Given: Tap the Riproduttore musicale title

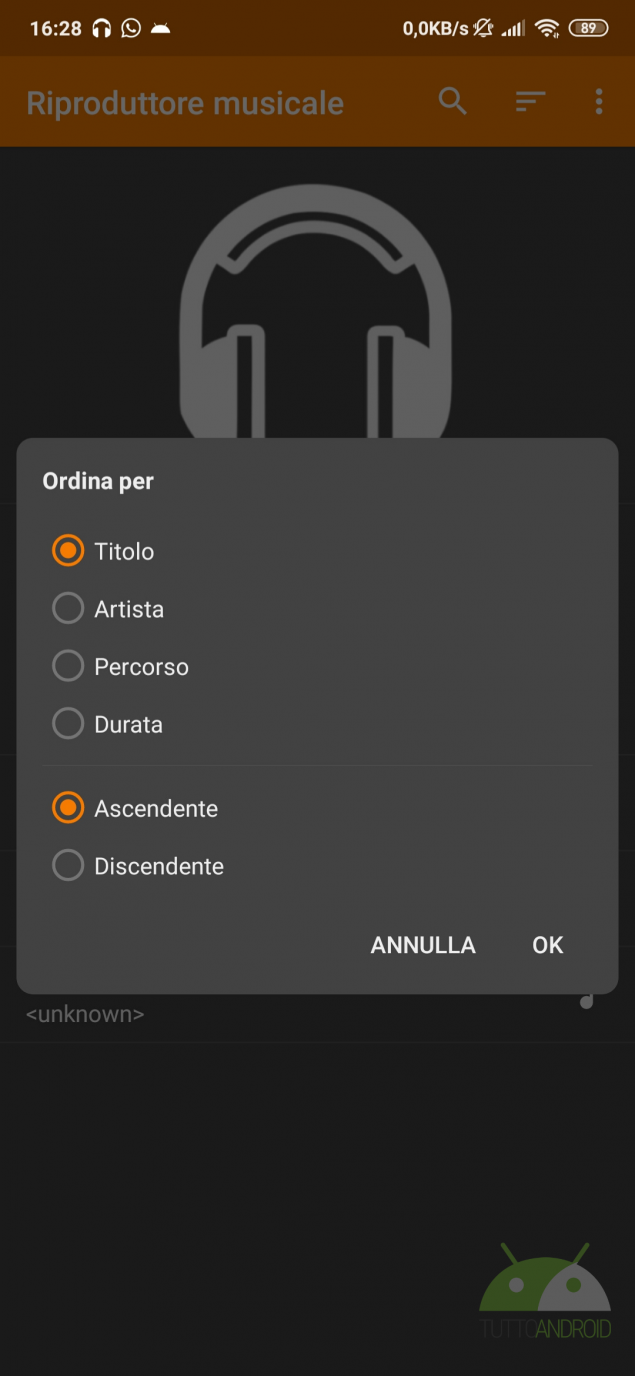Looking at the screenshot, I should [x=185, y=103].
